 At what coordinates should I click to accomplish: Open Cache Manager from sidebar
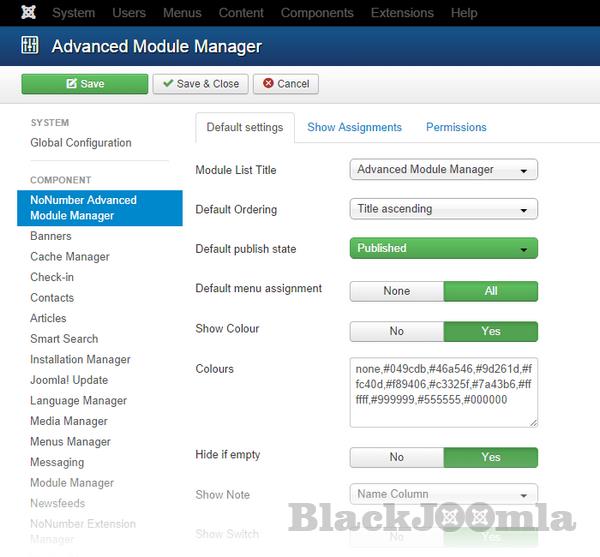70,257
